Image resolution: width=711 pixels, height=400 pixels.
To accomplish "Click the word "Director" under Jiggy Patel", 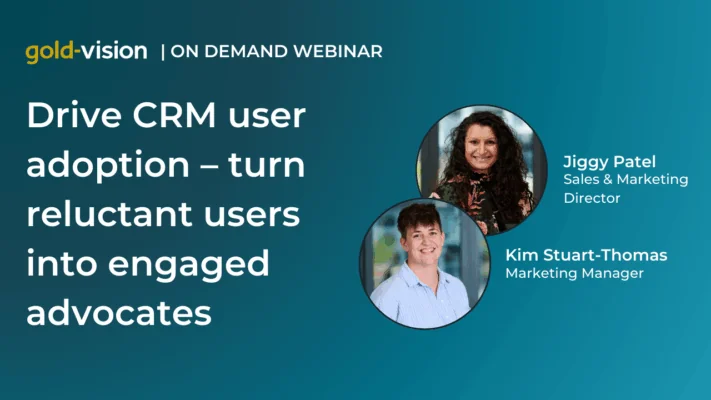I will (x=591, y=198).
